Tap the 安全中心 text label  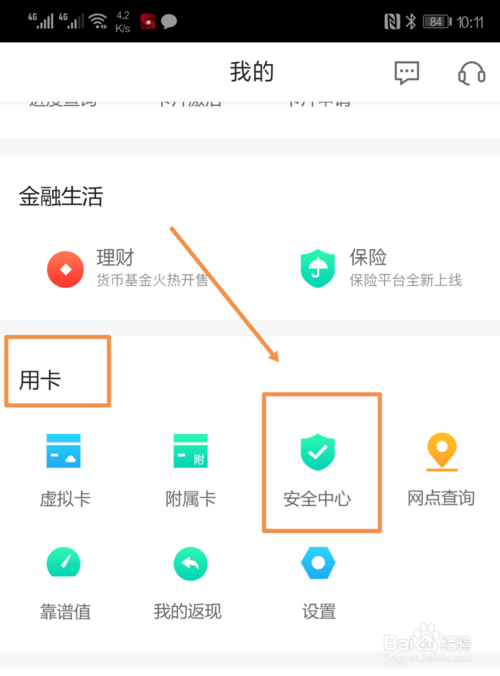(317, 499)
